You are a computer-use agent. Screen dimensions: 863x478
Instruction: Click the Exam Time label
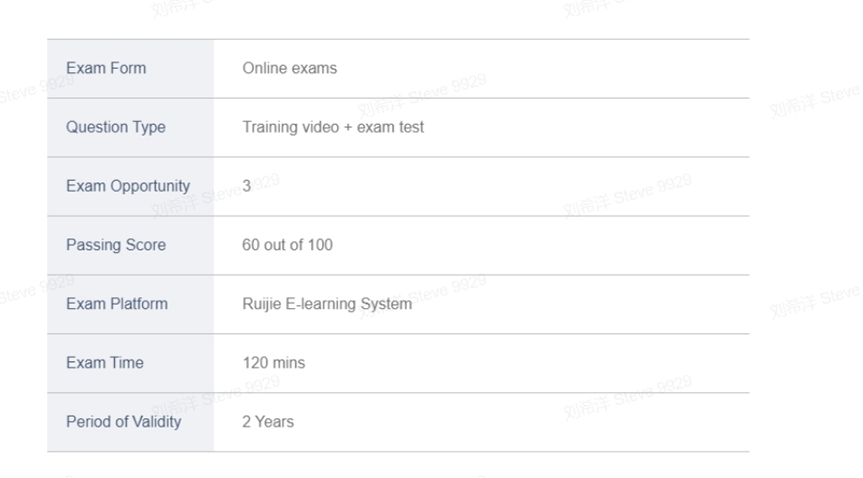pos(105,363)
